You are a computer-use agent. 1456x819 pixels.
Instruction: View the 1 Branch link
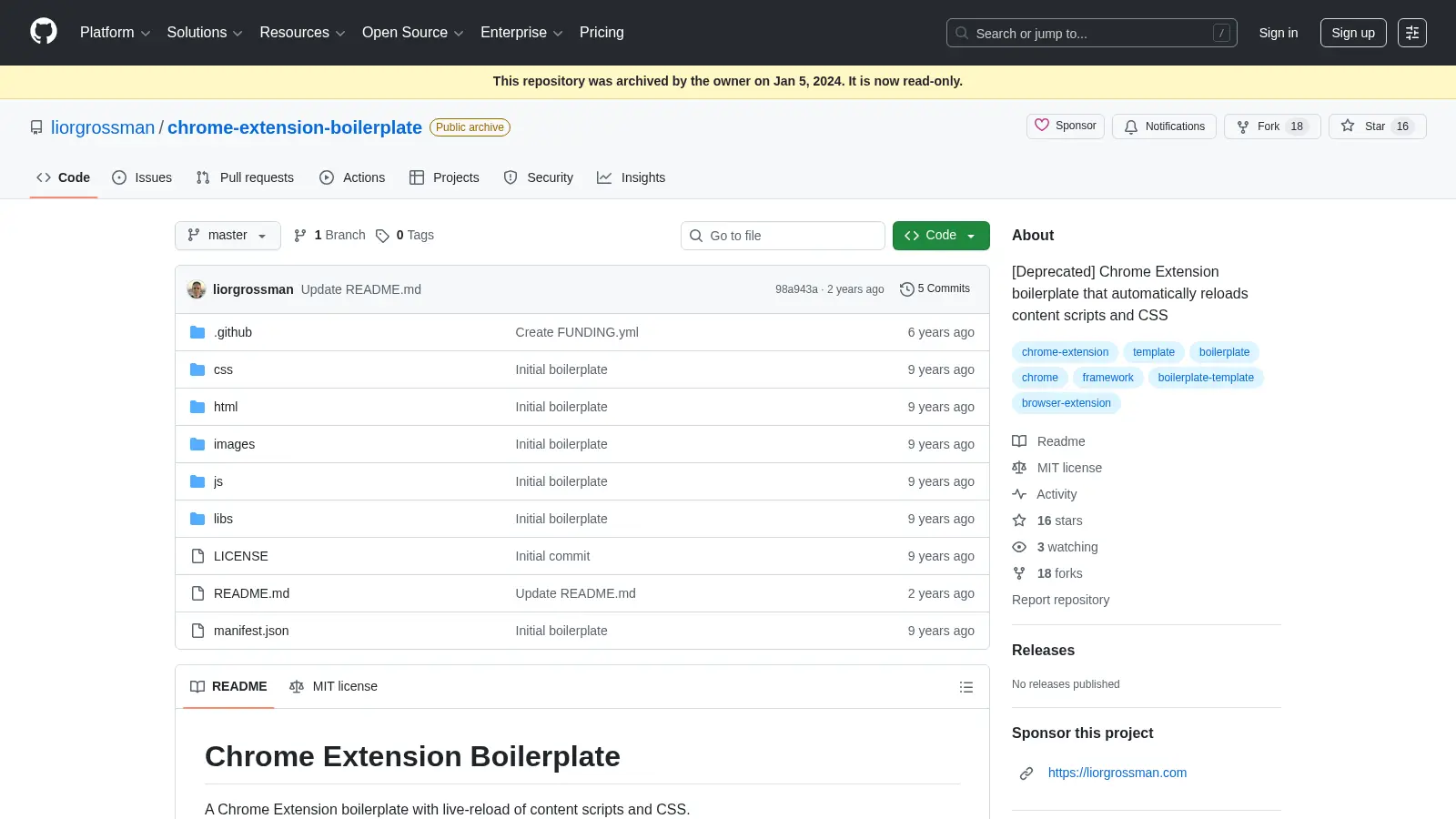pos(329,235)
